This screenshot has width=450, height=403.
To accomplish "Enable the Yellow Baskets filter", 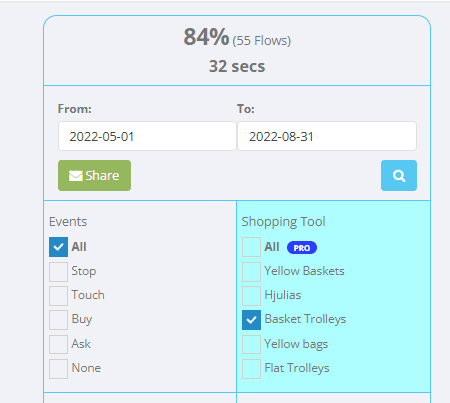I will [251, 272].
